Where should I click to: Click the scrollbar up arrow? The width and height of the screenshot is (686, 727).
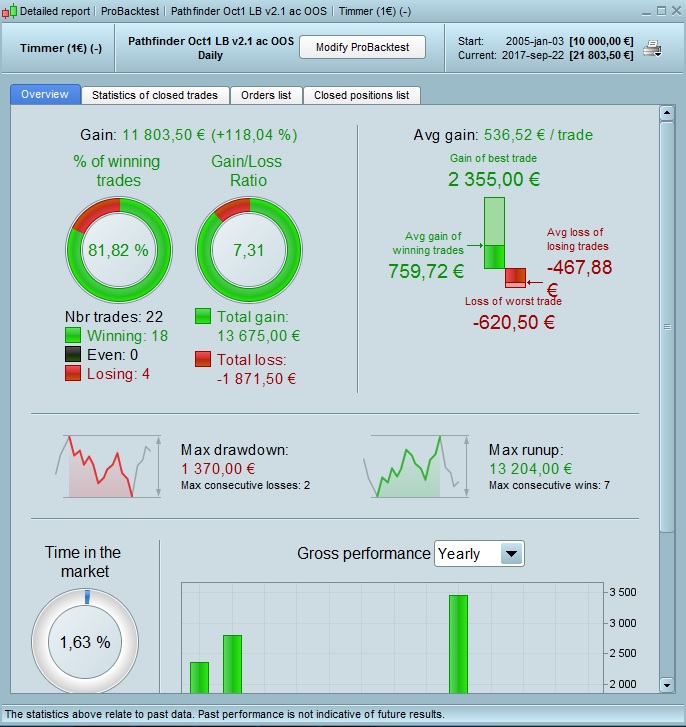(667, 113)
